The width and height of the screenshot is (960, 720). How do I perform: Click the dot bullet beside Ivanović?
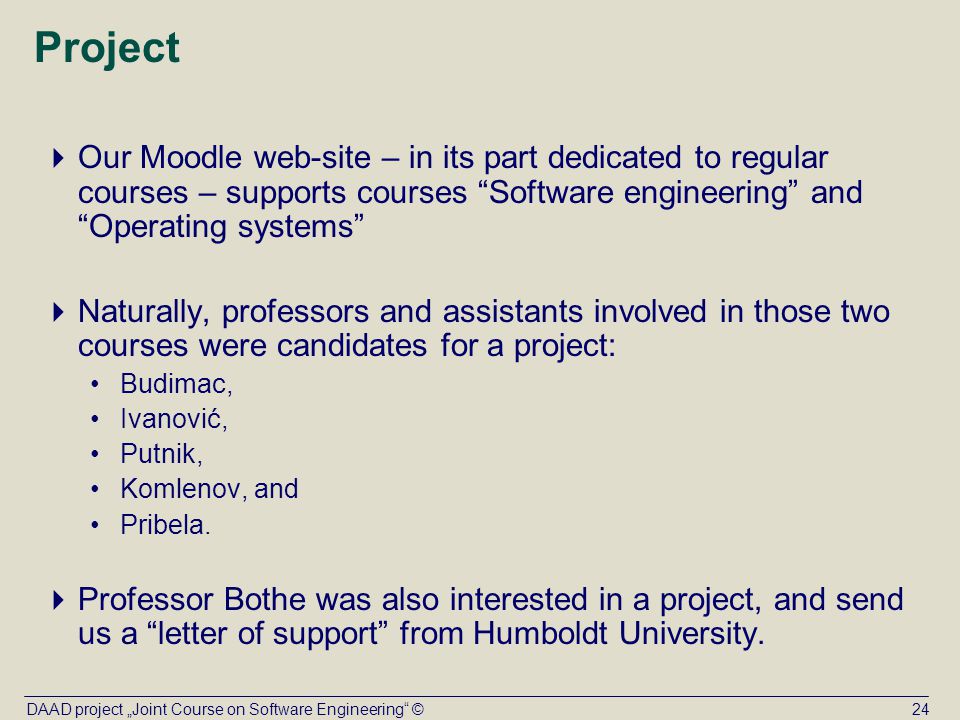pyautogui.click(x=94, y=419)
